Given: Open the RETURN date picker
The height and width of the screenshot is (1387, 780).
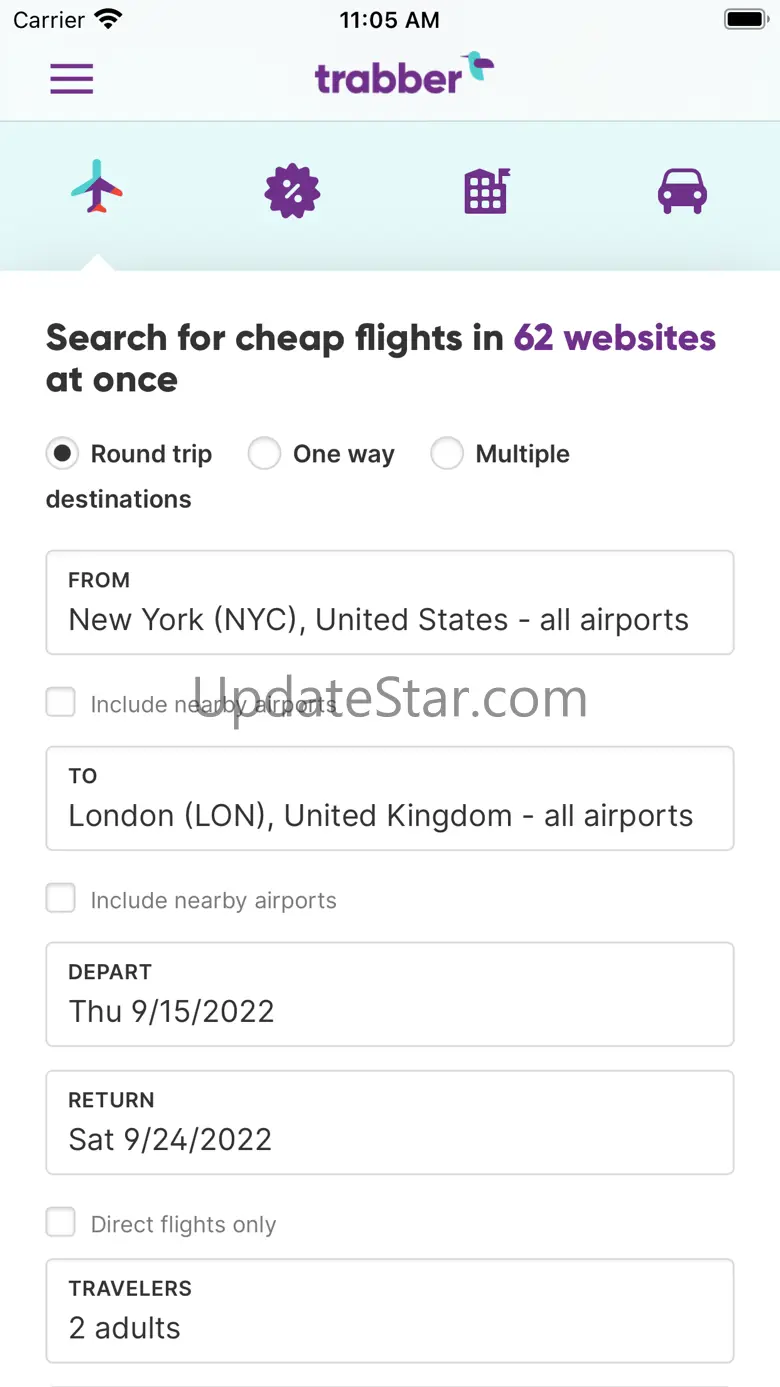Looking at the screenshot, I should pos(390,1122).
